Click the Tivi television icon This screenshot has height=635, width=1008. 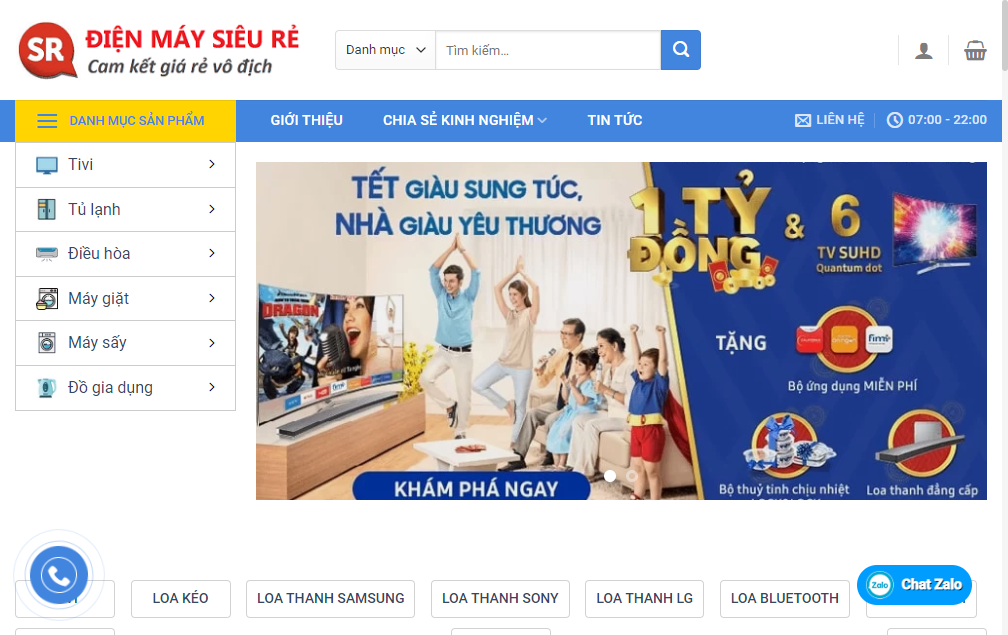point(47,165)
